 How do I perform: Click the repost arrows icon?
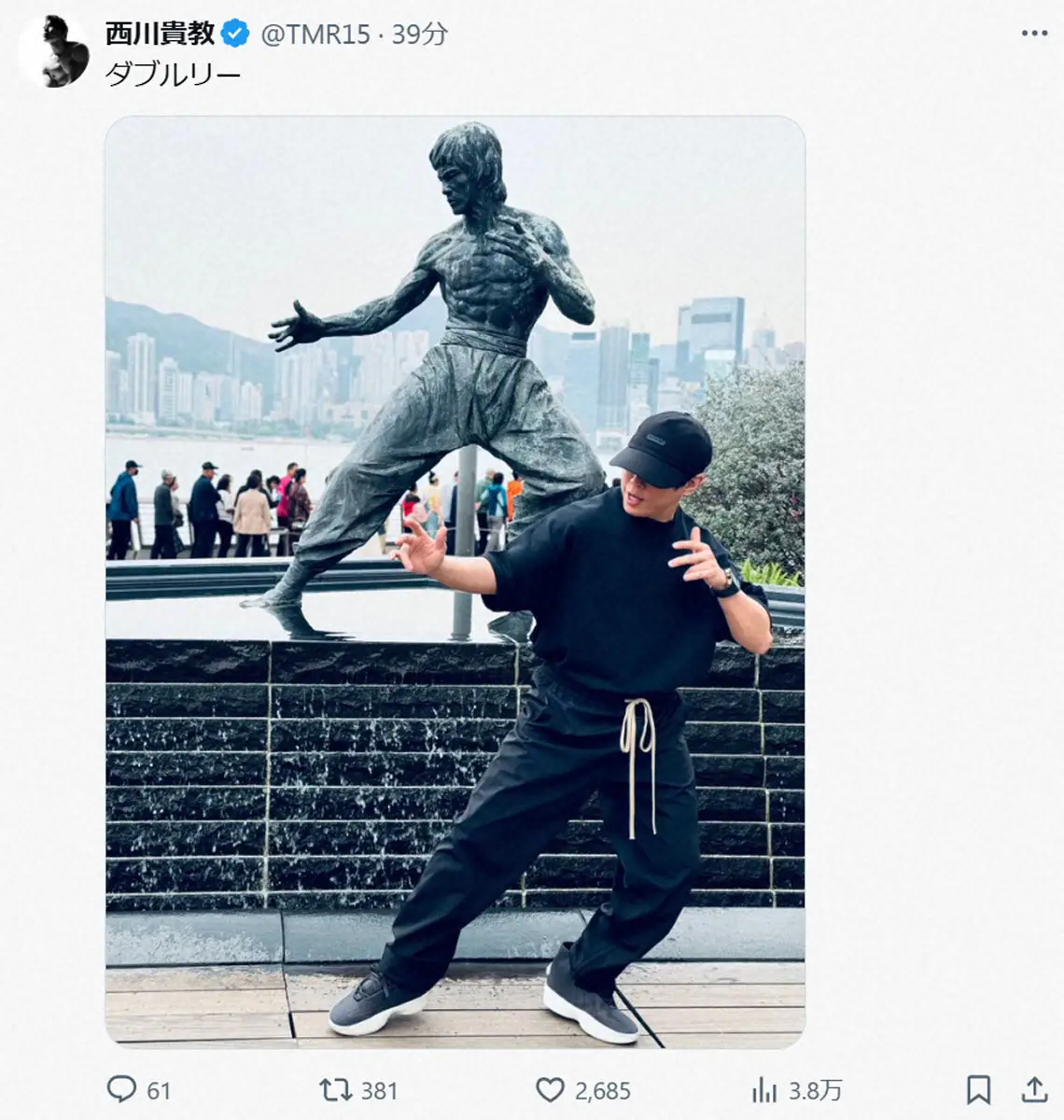tap(335, 1089)
